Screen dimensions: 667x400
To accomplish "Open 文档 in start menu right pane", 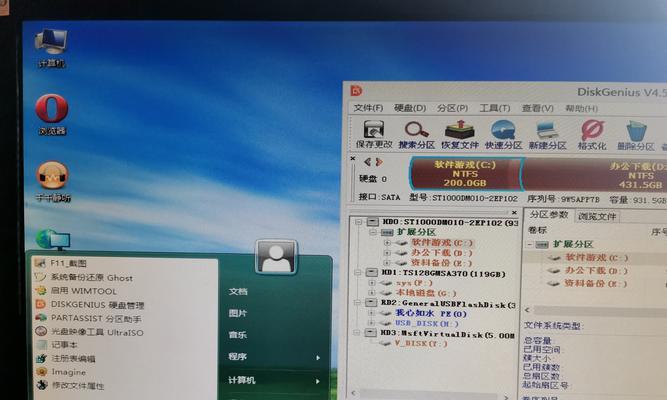I will (x=238, y=291).
